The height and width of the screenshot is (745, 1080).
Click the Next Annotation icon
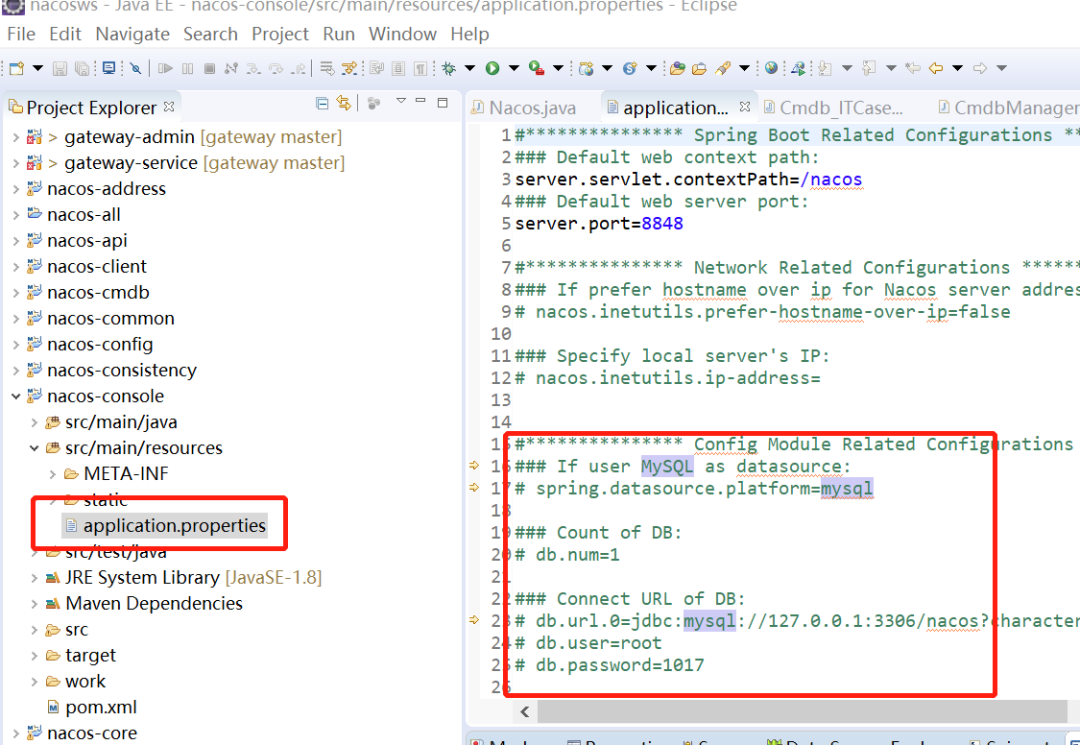click(824, 68)
